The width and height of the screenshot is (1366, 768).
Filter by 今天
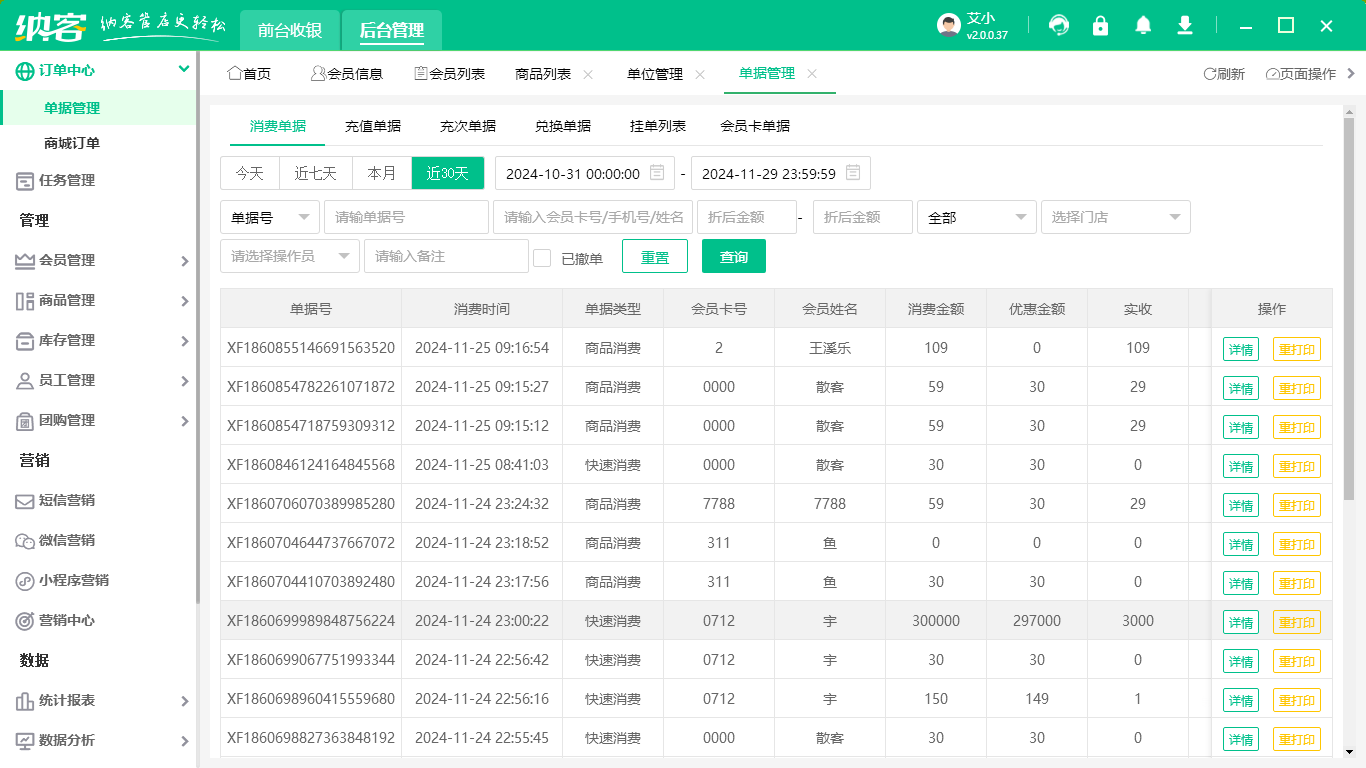point(250,173)
